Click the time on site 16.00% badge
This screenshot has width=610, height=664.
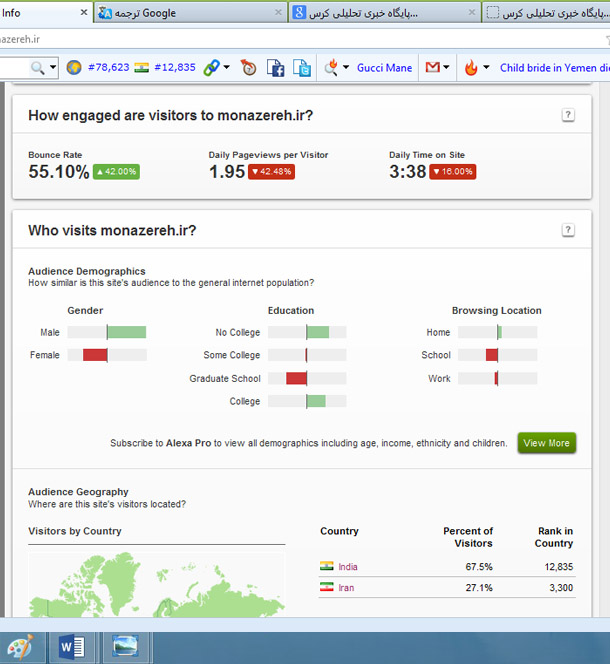tap(452, 172)
